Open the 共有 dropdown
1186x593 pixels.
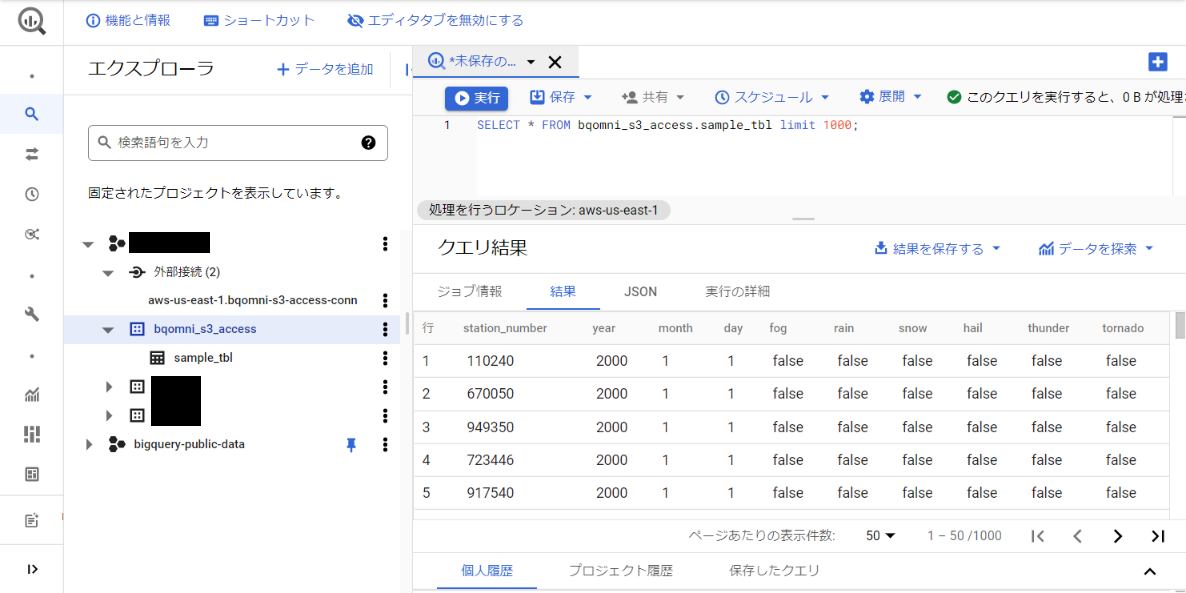[653, 97]
